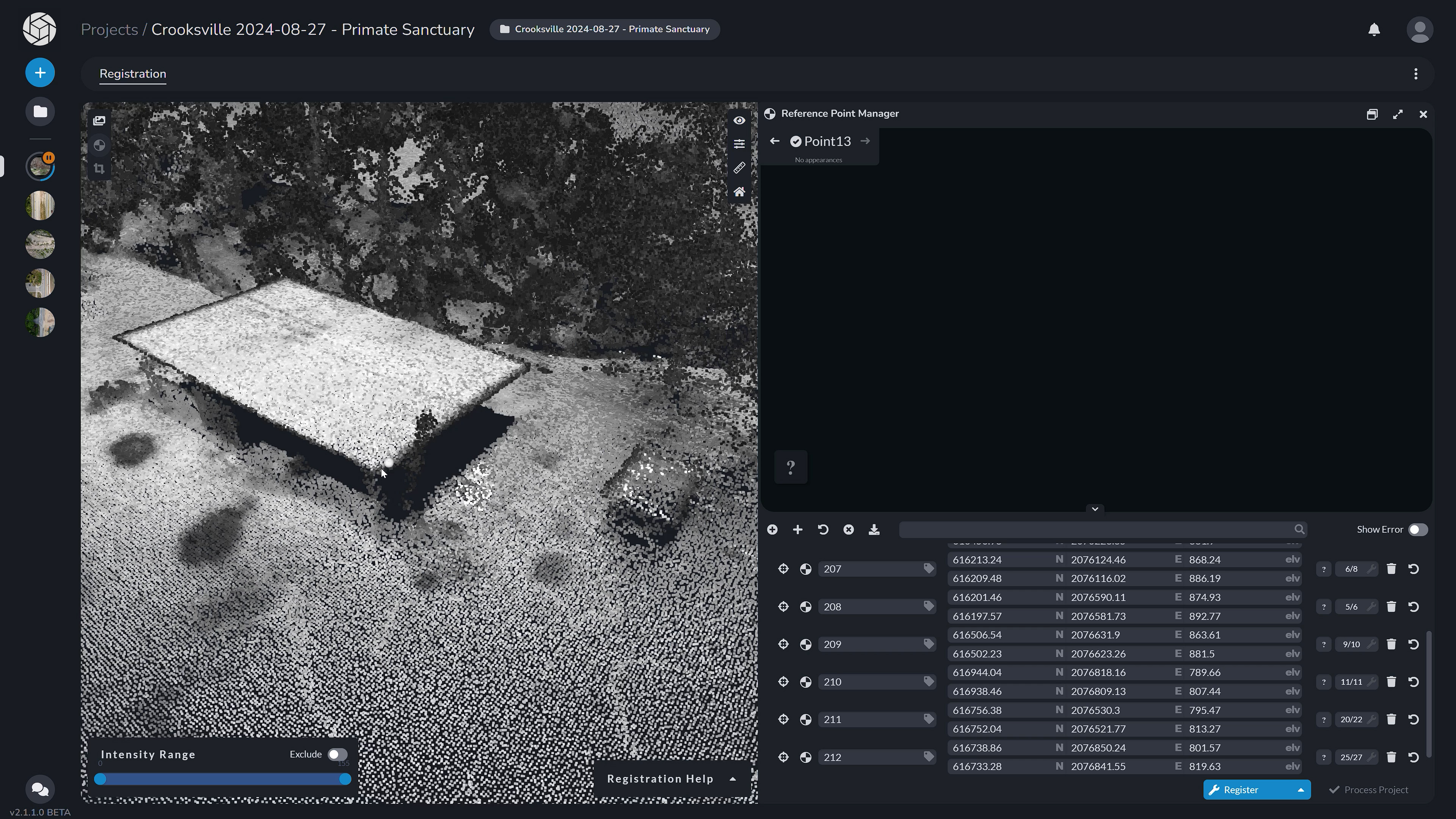Viewport: 1456px width, 819px height.
Task: Toggle the Exclude intensity switch
Action: [x=337, y=755]
